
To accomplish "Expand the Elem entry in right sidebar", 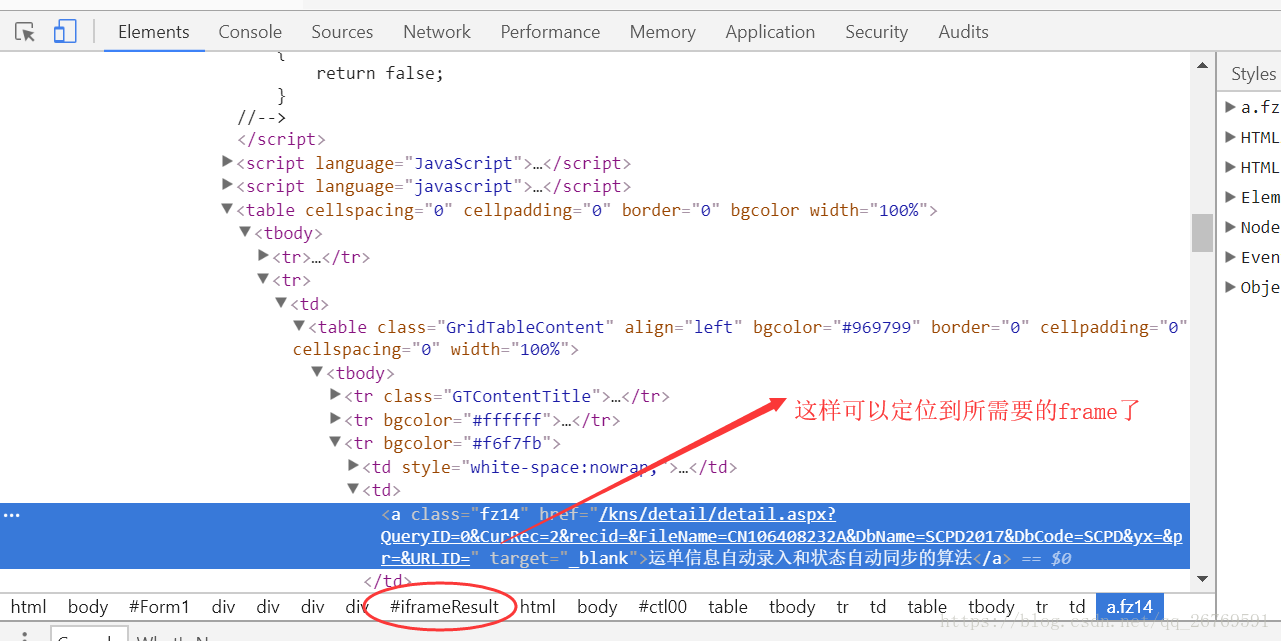I will 1232,197.
